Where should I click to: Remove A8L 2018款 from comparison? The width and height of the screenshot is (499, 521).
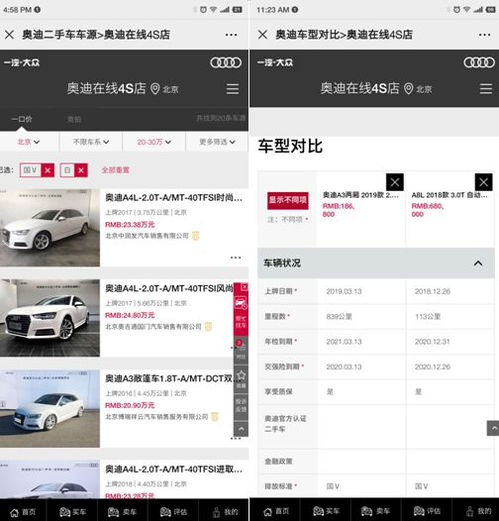484,182
